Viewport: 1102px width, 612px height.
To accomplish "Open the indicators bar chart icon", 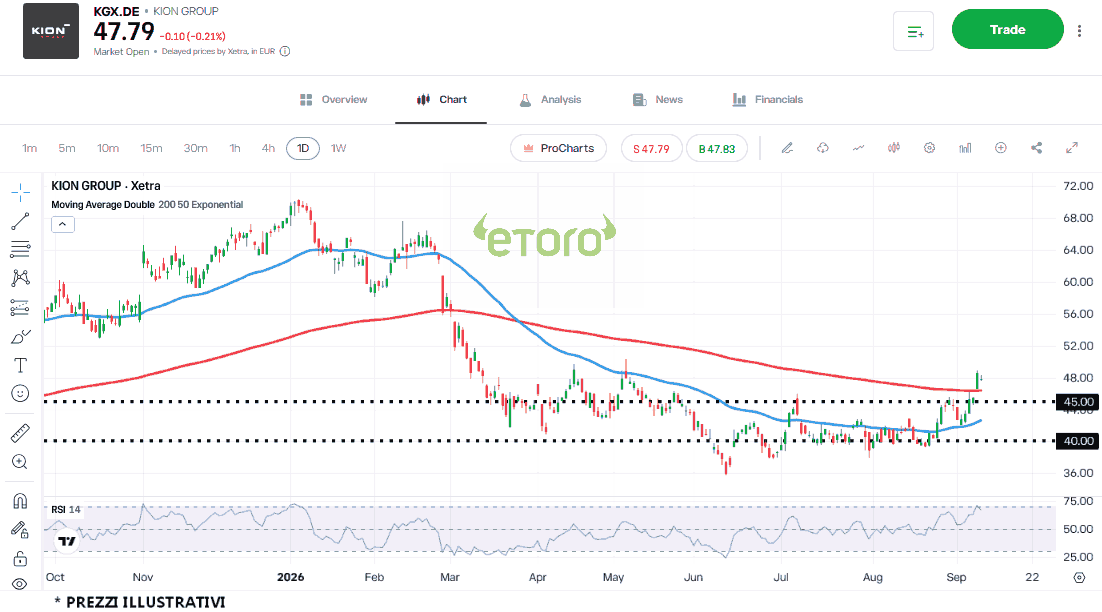I will point(965,148).
